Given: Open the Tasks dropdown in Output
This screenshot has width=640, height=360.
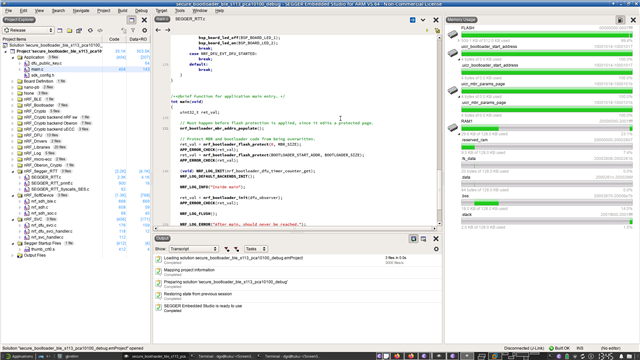Looking at the screenshot, I should tap(256, 249).
